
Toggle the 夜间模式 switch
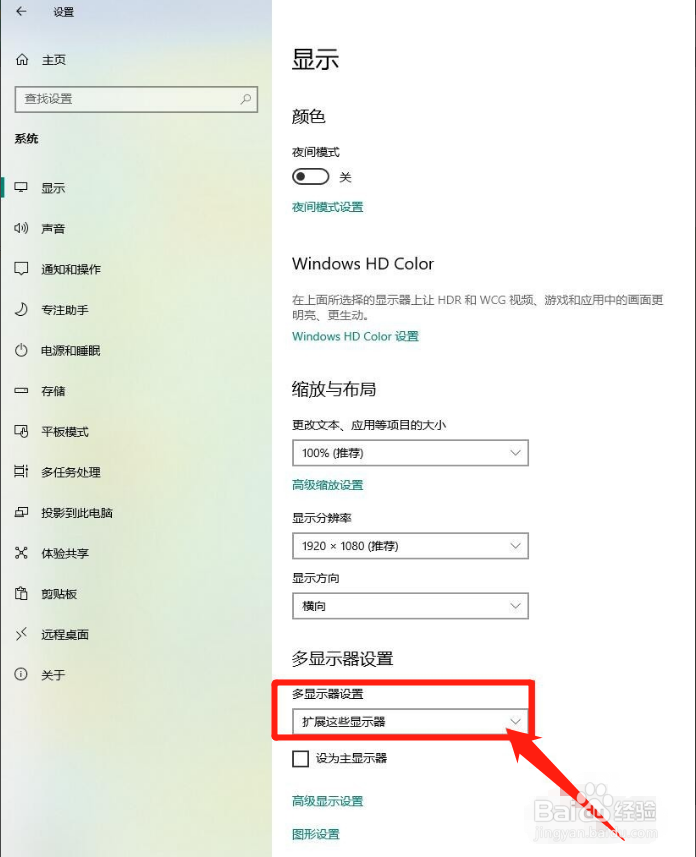point(311,177)
